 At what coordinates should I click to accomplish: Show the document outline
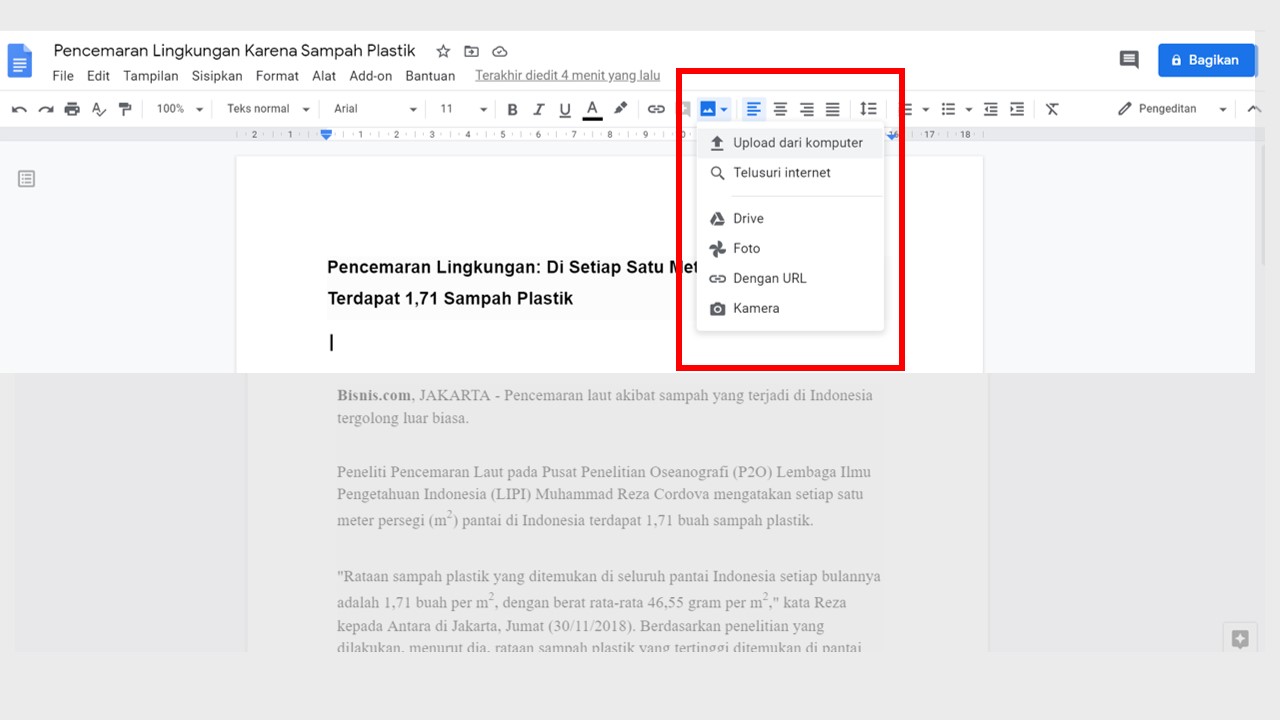pos(27,179)
